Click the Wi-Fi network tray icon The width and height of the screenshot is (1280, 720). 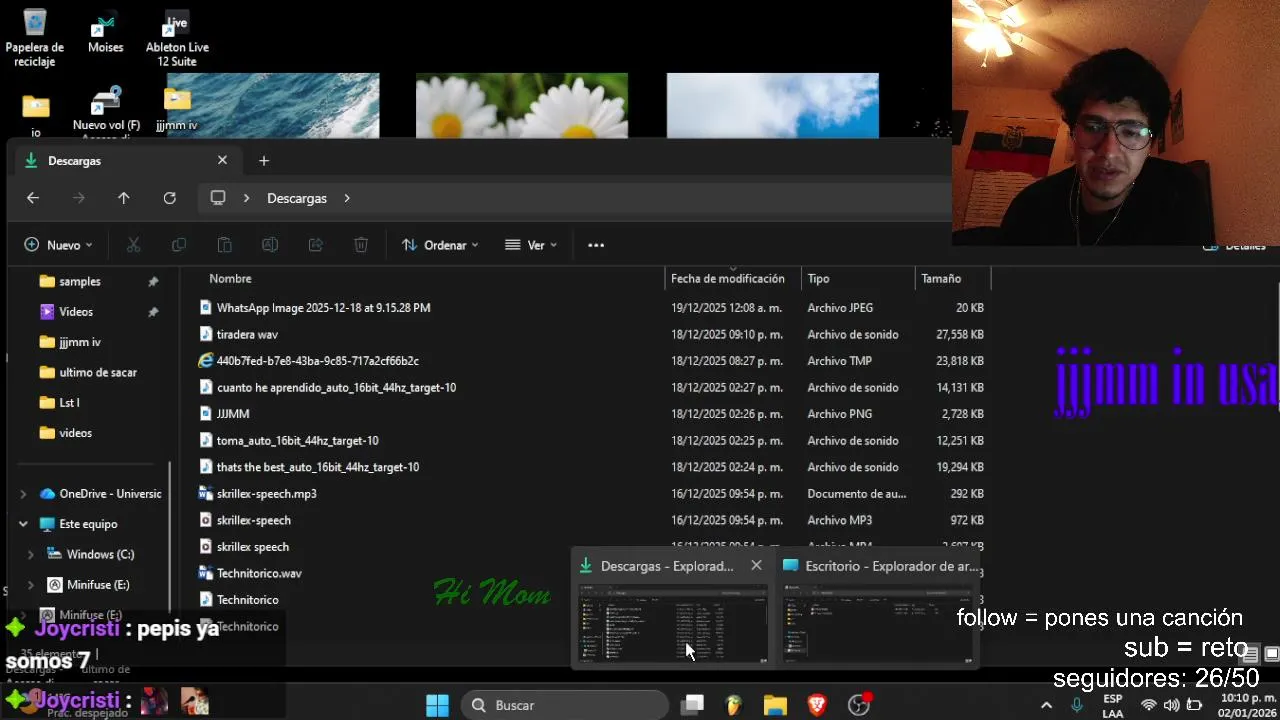coord(1149,705)
